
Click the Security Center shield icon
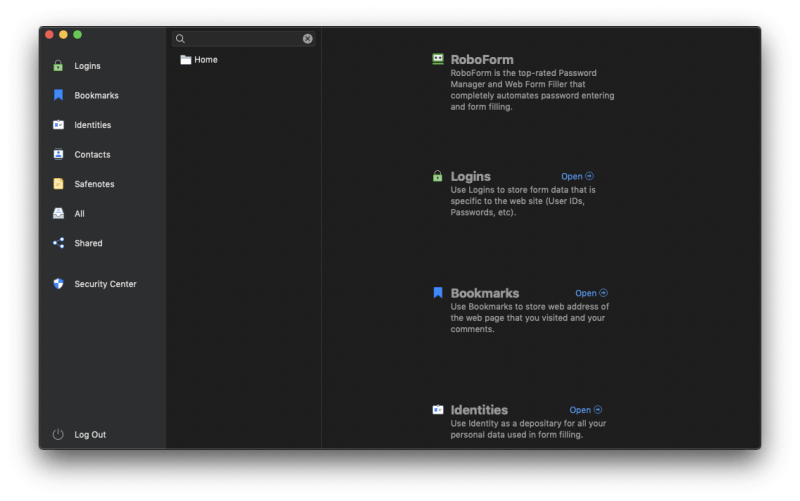58,284
